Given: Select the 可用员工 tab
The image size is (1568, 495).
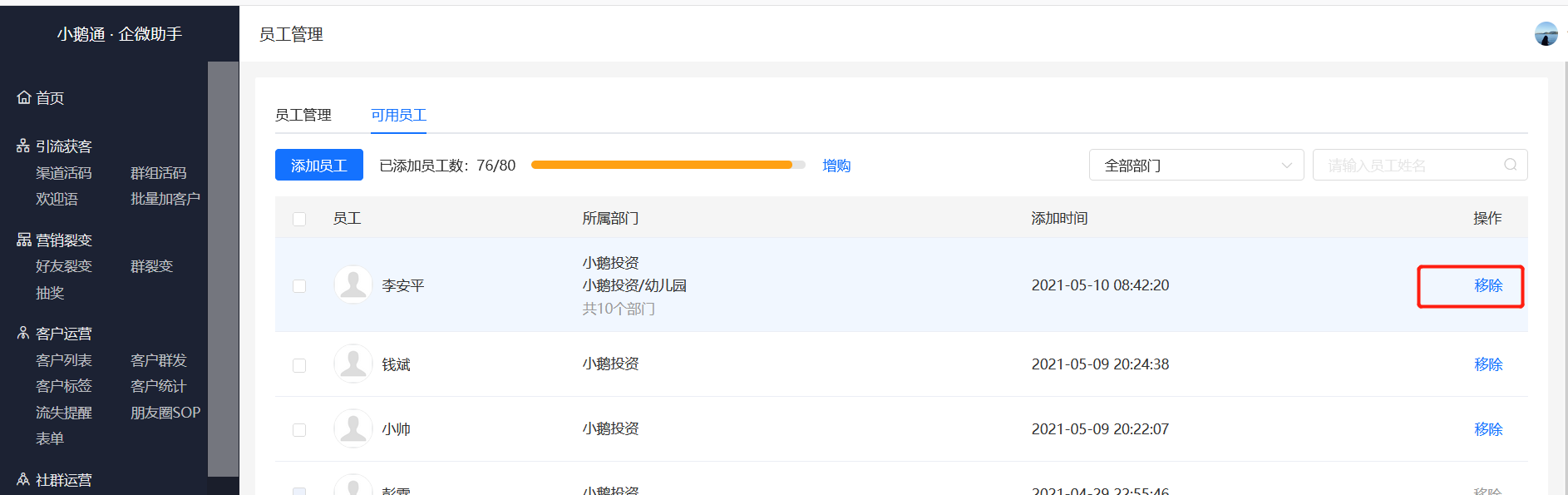Looking at the screenshot, I should (399, 115).
